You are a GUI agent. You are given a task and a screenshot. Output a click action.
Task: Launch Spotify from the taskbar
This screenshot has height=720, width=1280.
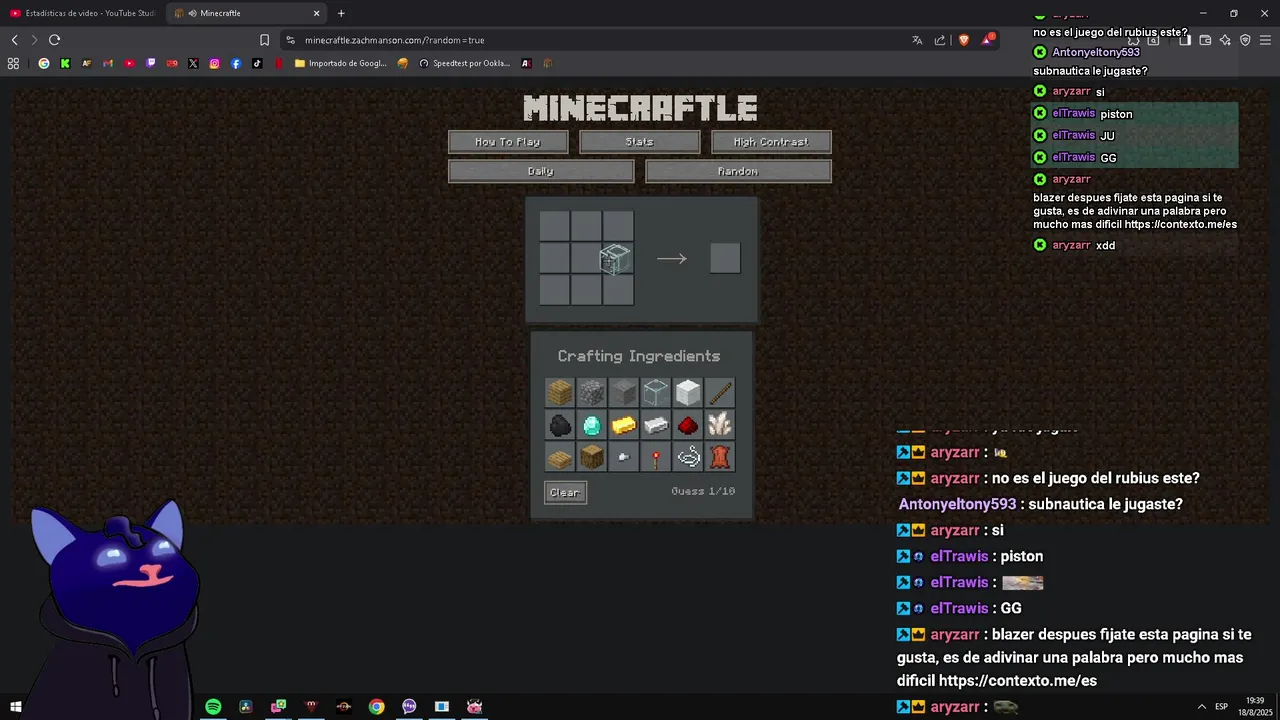pyautogui.click(x=213, y=707)
